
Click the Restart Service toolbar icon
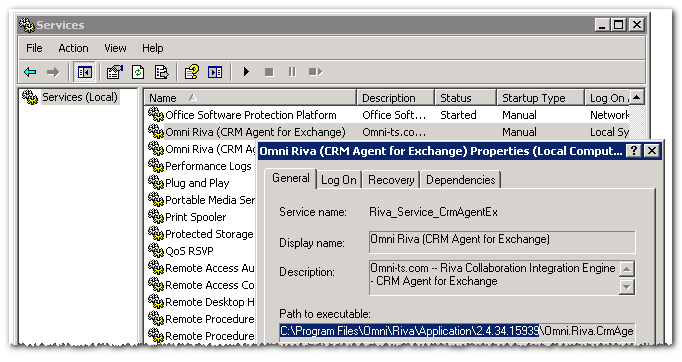click(315, 72)
